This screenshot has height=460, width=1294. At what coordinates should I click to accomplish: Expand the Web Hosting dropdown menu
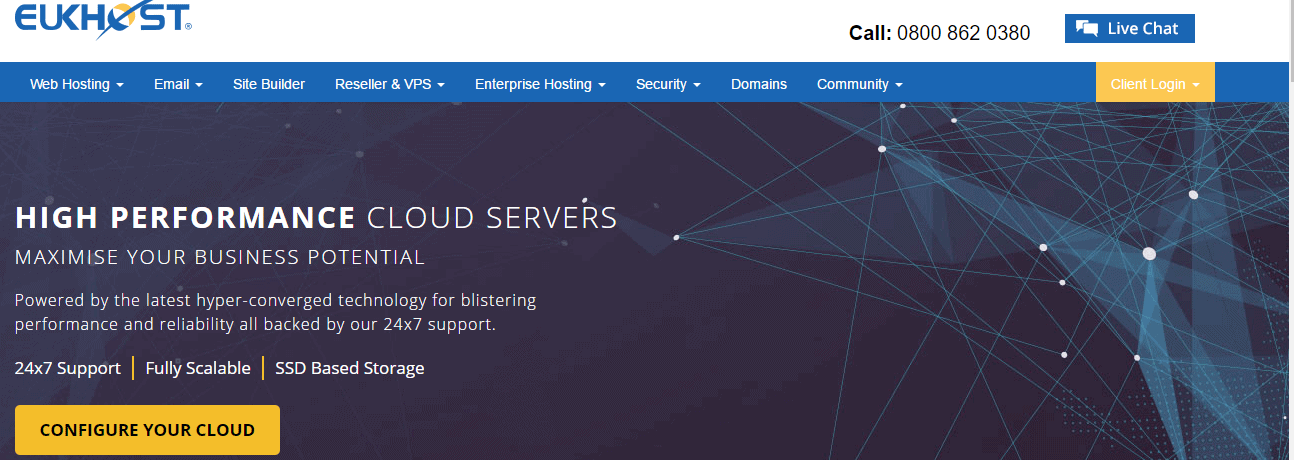coord(77,84)
